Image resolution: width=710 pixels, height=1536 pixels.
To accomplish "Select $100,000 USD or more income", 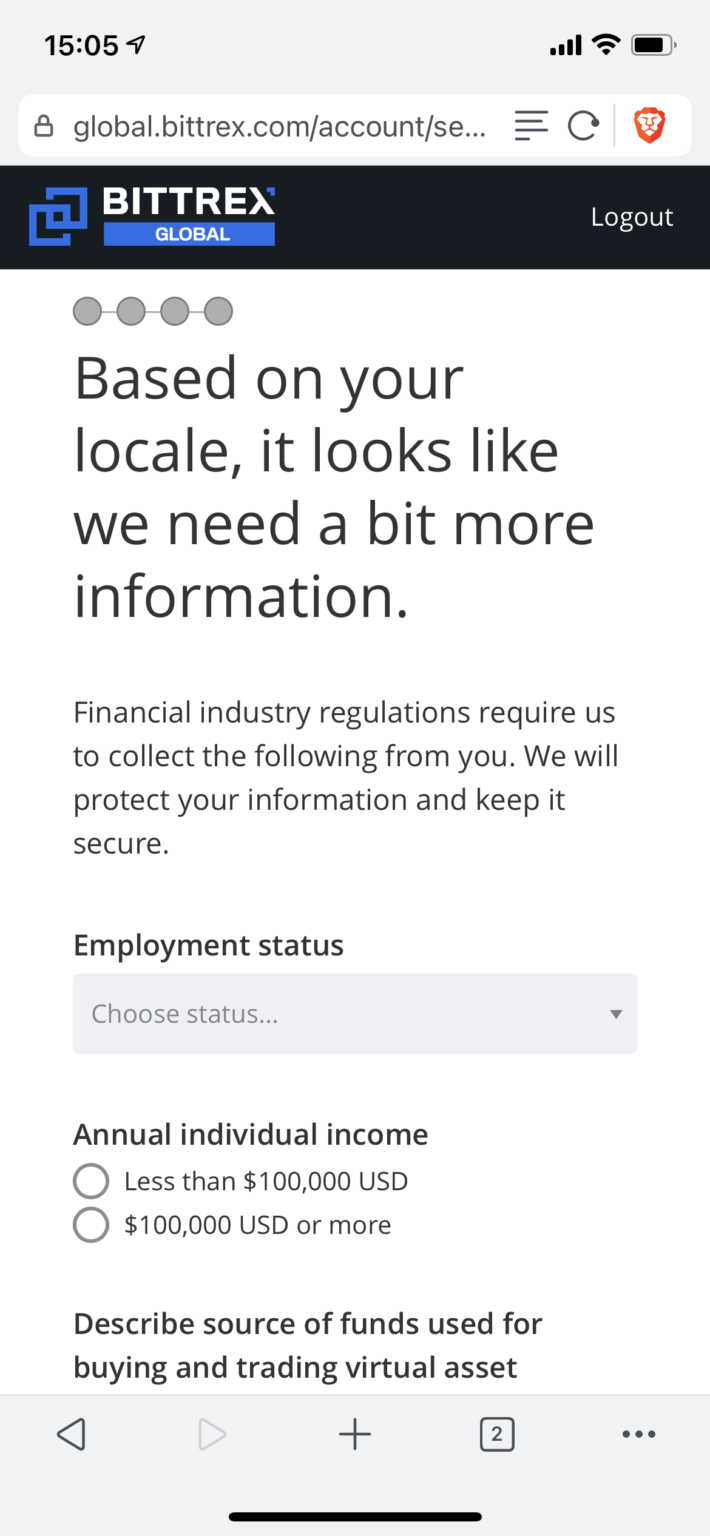I will click(91, 1225).
